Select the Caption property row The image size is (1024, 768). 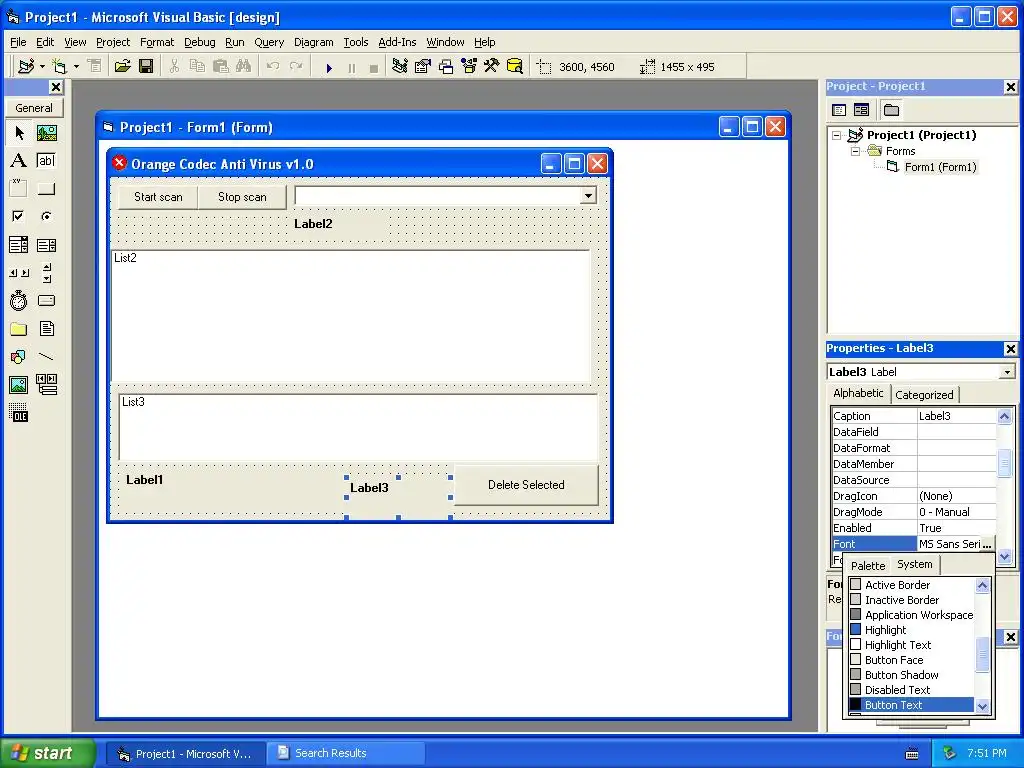pos(914,416)
